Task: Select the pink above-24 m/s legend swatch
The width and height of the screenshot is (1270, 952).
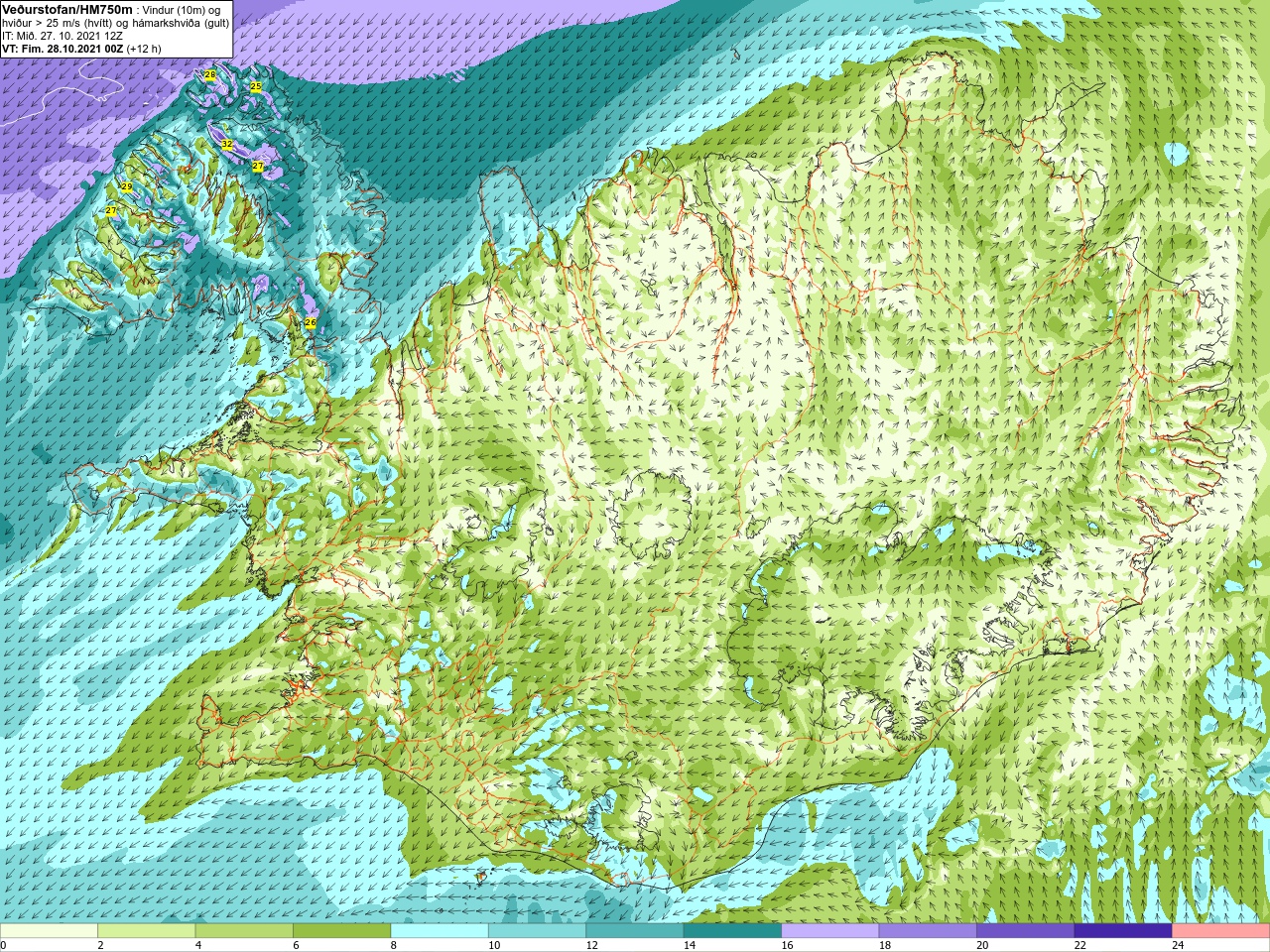Action: click(1221, 931)
